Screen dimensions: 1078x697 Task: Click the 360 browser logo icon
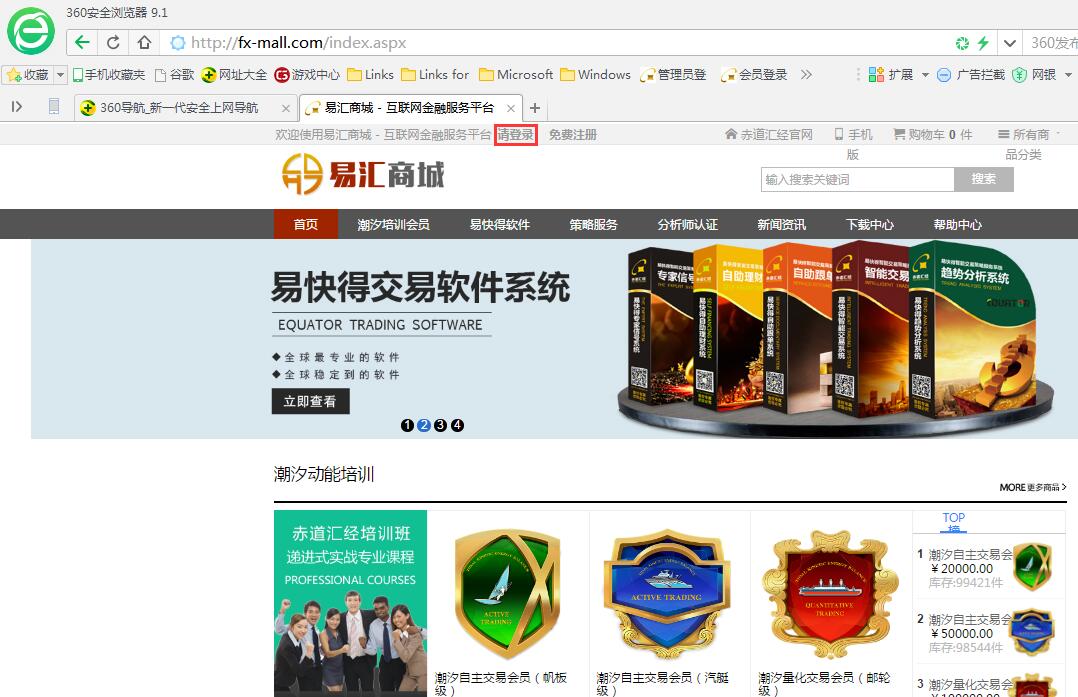[x=30, y=31]
